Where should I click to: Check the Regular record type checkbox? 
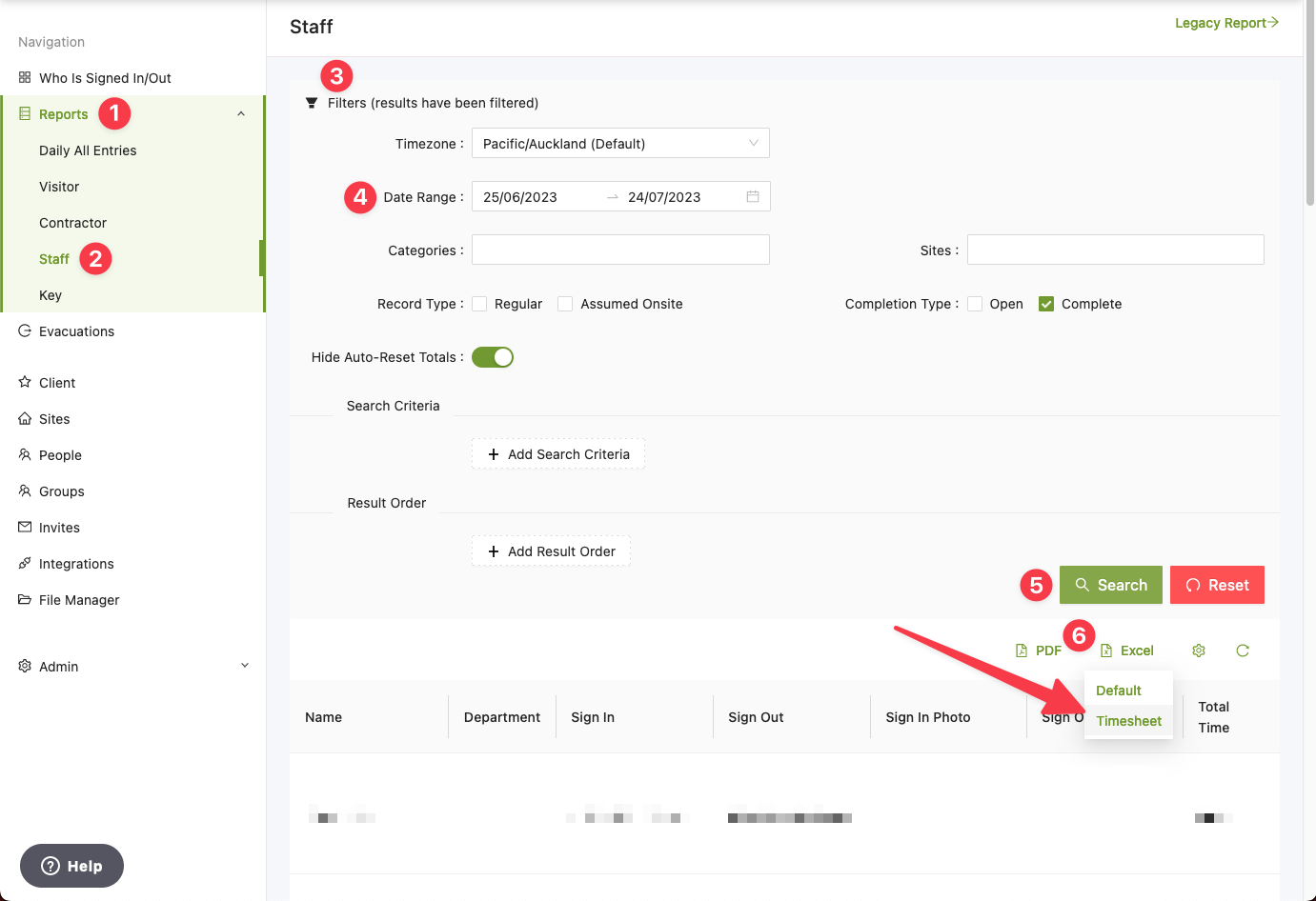[x=480, y=304]
